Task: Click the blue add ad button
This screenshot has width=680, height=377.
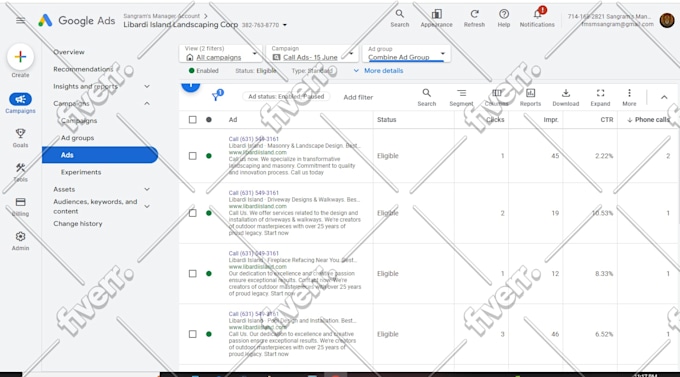Action: pos(190,86)
